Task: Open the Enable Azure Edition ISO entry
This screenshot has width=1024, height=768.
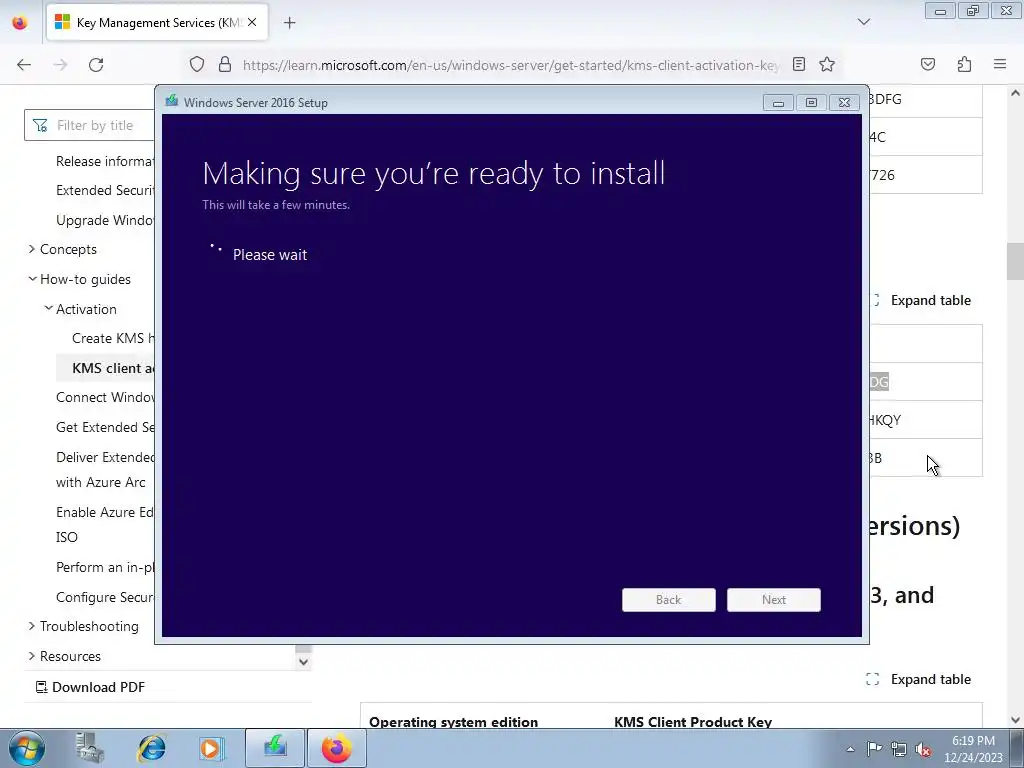Action: click(105, 524)
